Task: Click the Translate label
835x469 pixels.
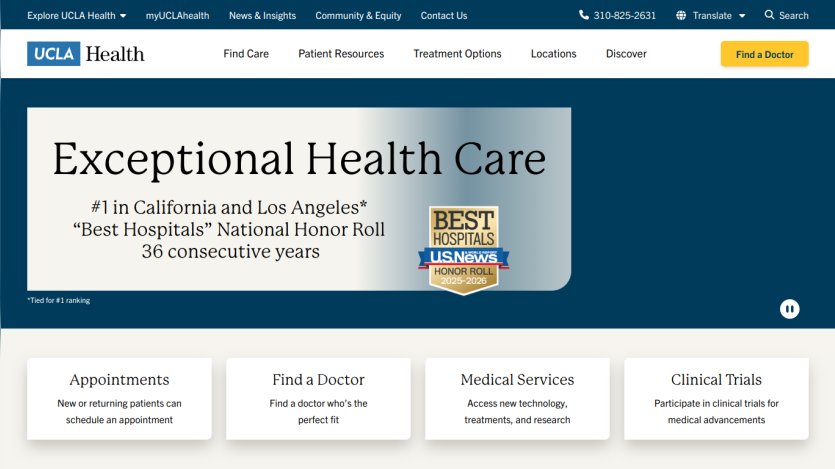Action: pos(712,15)
